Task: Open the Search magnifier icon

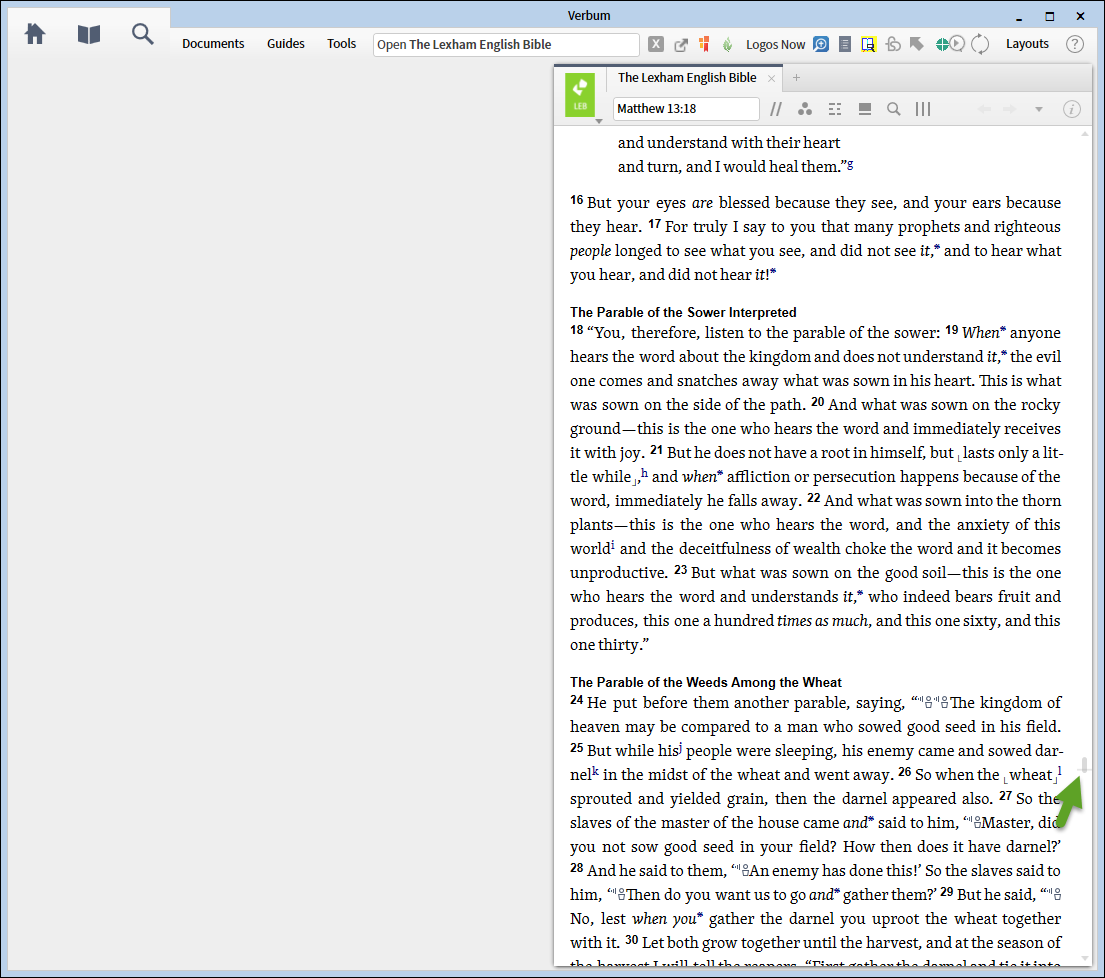Action: tap(142, 34)
